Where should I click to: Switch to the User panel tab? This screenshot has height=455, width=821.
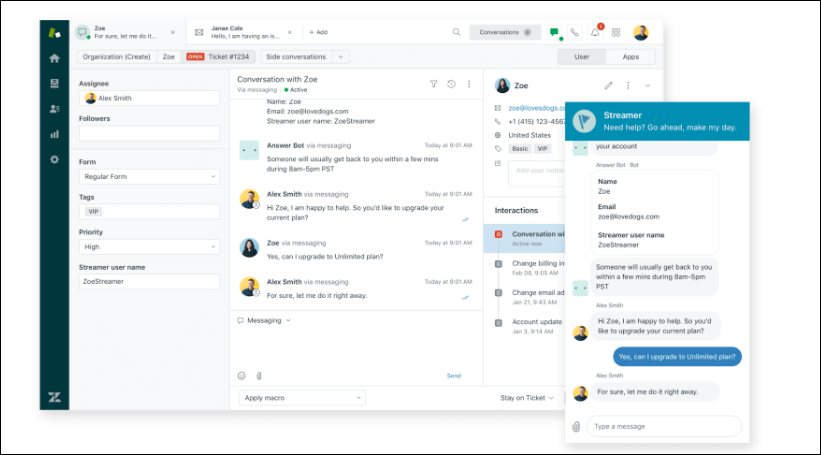point(582,57)
